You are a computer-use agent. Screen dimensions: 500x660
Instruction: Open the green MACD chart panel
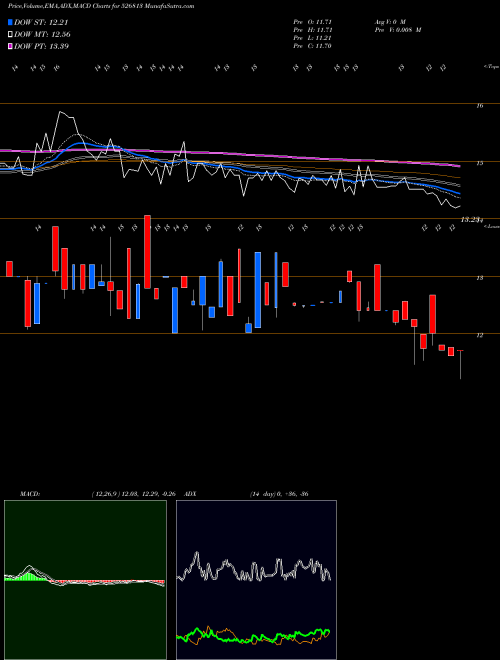tap(85, 580)
